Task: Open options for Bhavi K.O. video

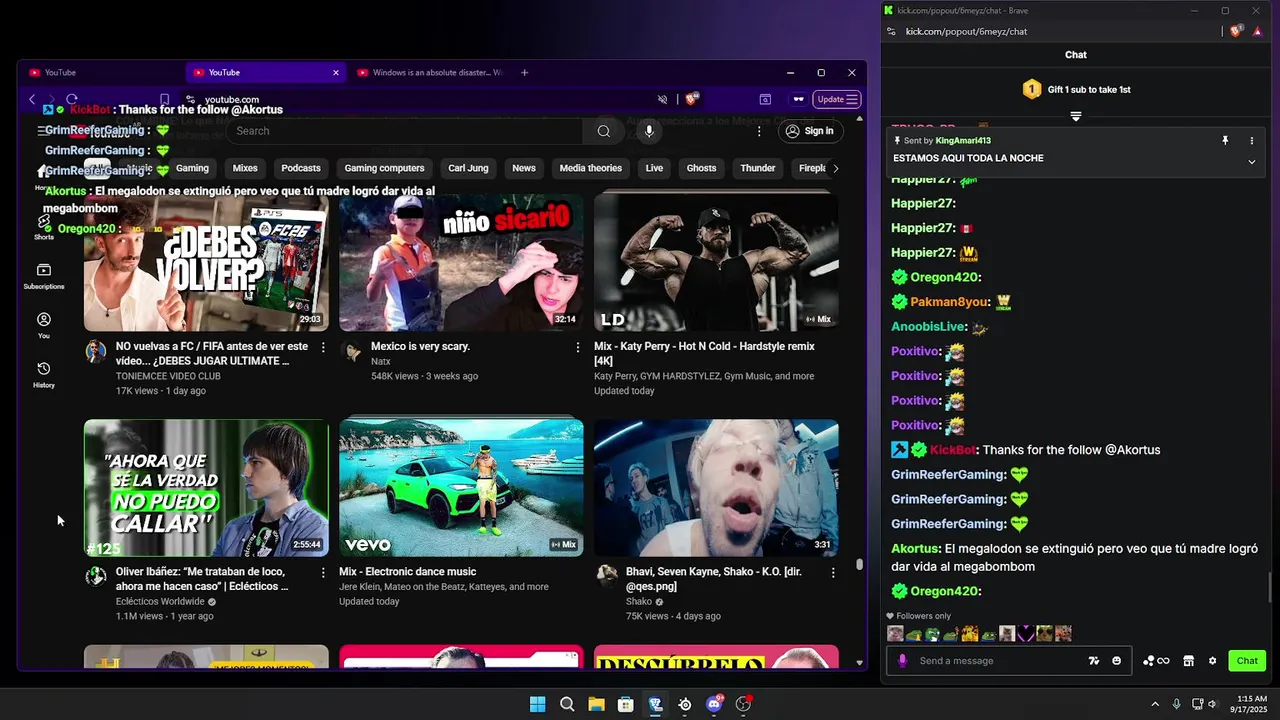Action: tap(833, 573)
